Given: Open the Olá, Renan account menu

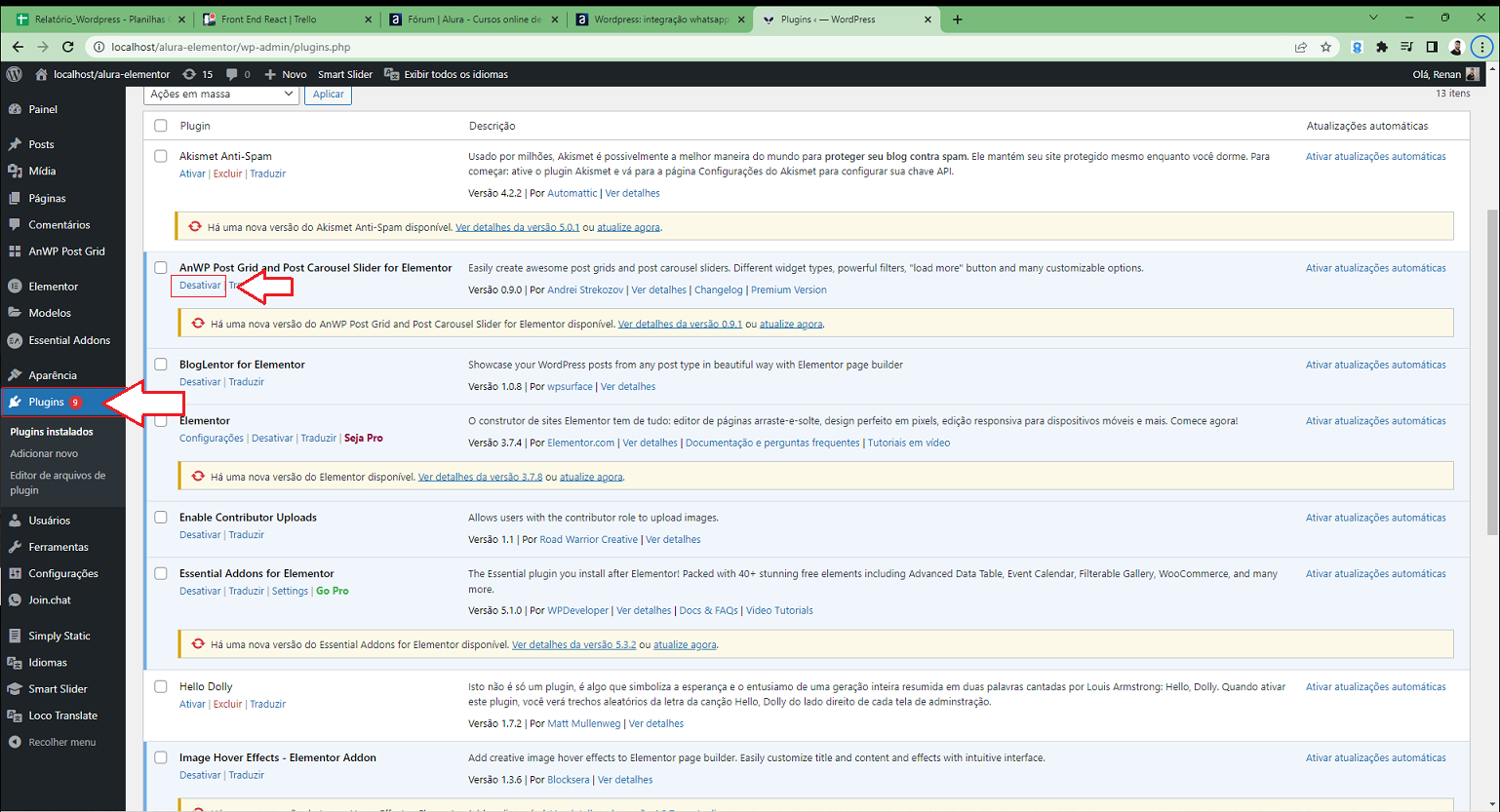Looking at the screenshot, I should pos(1445,74).
